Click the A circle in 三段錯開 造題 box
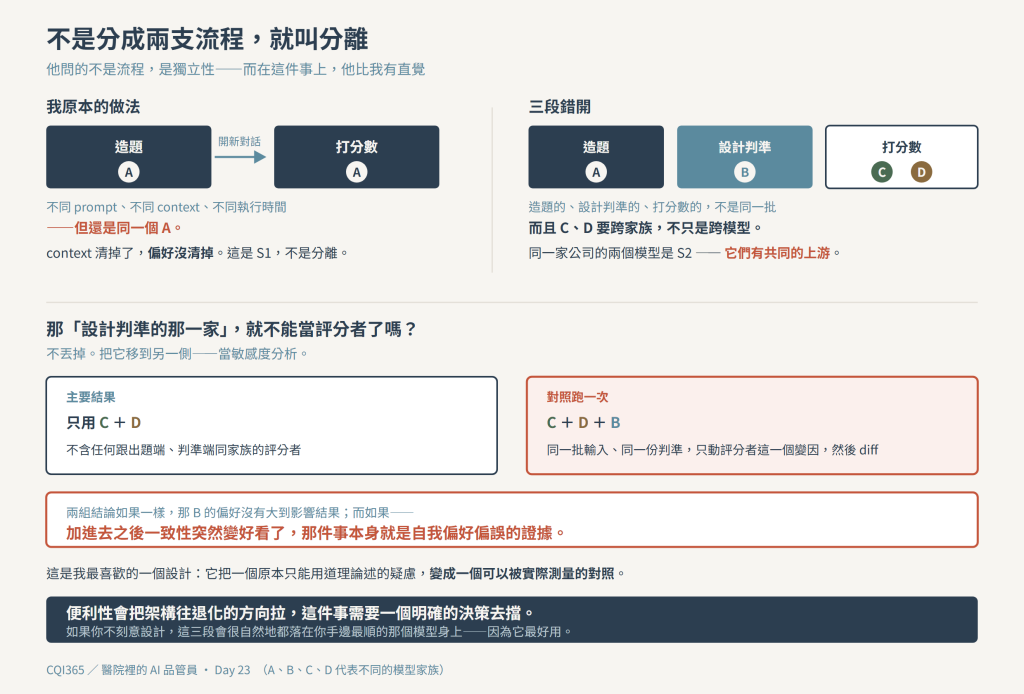Screen dimensions: 1024x694 596,172
